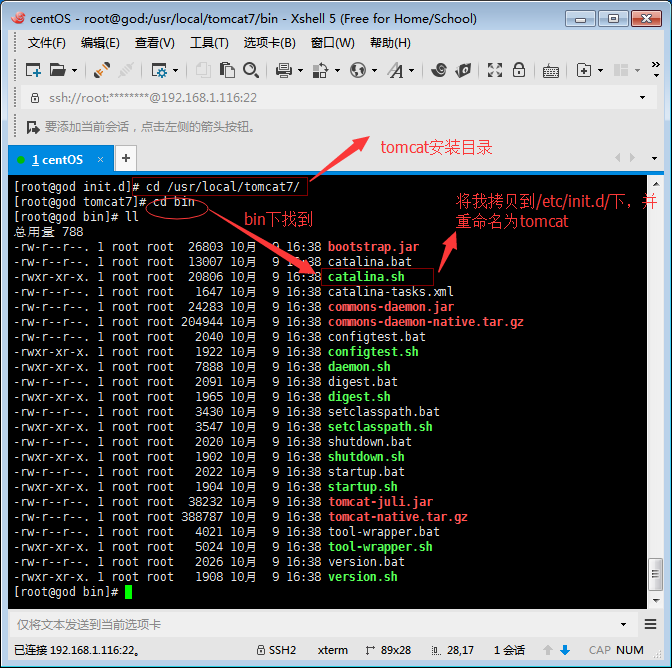Click the terminal scrollbar up arrow

click(x=656, y=184)
